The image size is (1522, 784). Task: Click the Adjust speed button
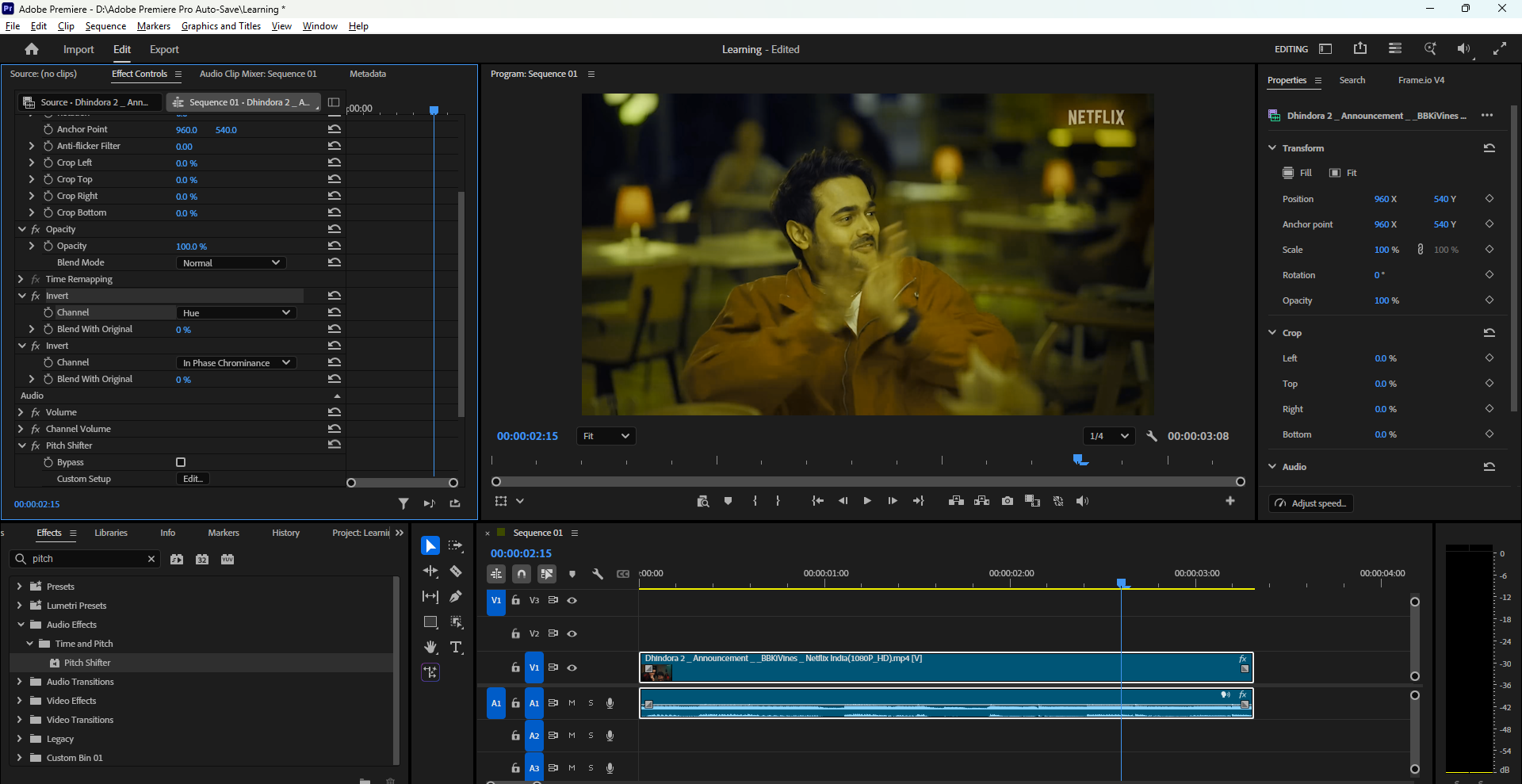pyautogui.click(x=1311, y=503)
